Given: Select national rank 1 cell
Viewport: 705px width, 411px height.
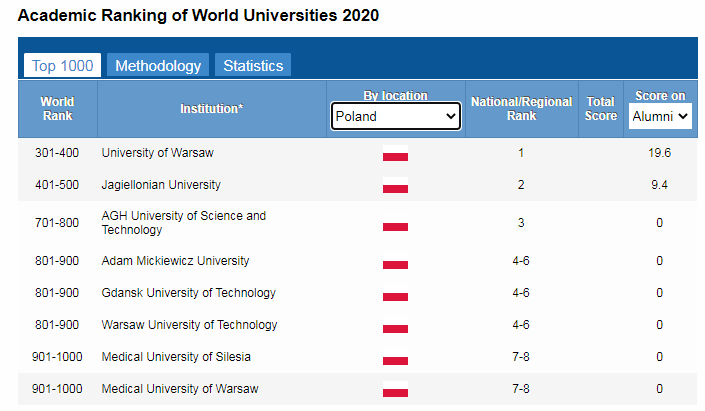Looking at the screenshot, I should tap(521, 153).
